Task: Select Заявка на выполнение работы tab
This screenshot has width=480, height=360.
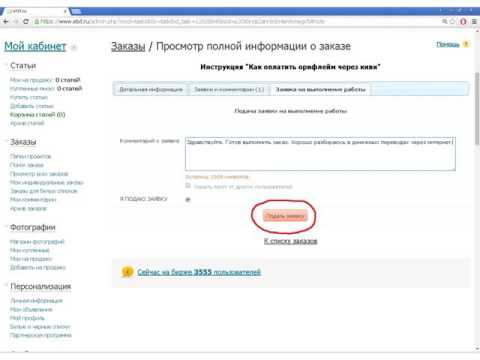Action: (x=320, y=89)
